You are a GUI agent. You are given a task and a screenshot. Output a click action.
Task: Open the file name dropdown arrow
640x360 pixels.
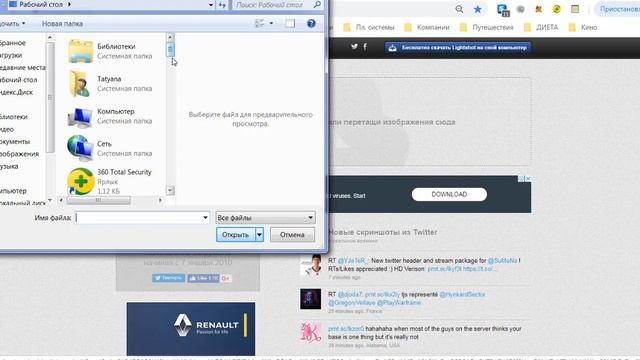(x=205, y=218)
